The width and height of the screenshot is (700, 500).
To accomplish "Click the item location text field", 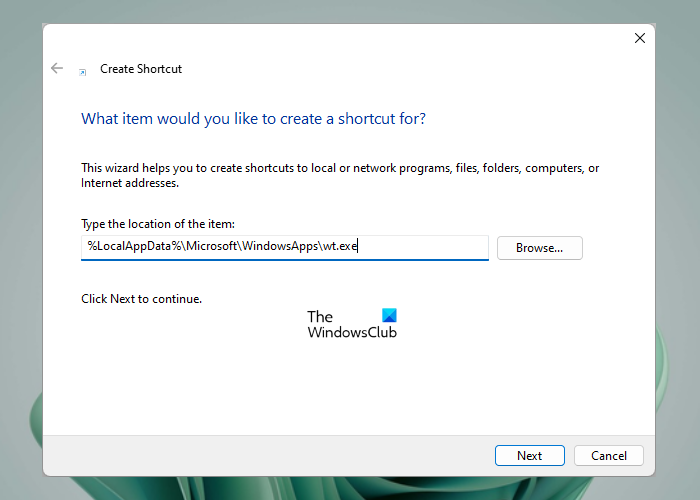I will coord(285,247).
